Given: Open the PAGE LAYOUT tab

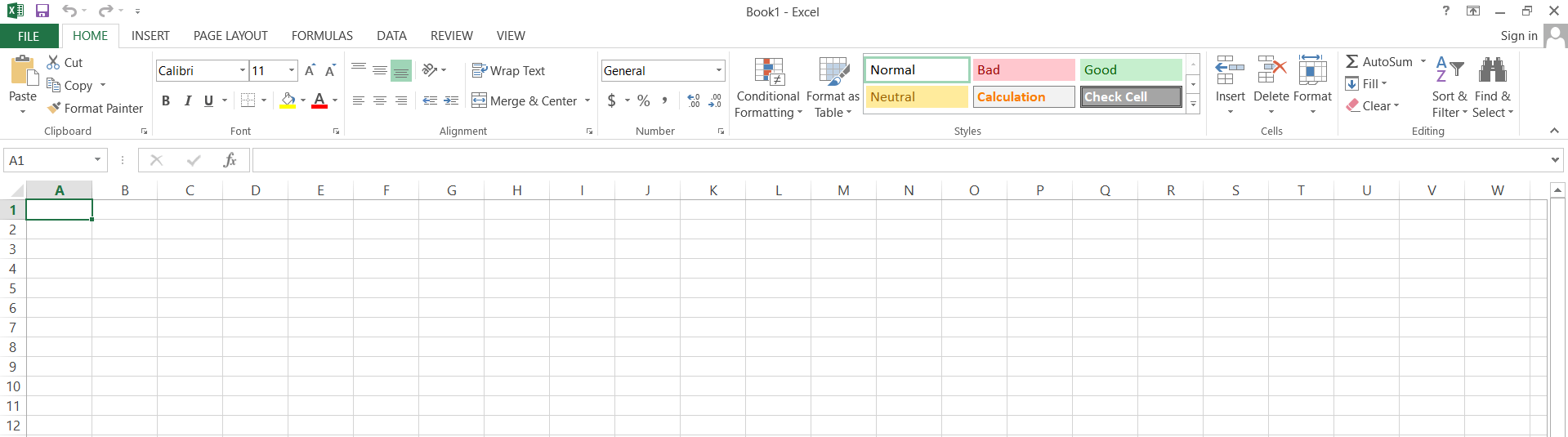Looking at the screenshot, I should point(230,36).
